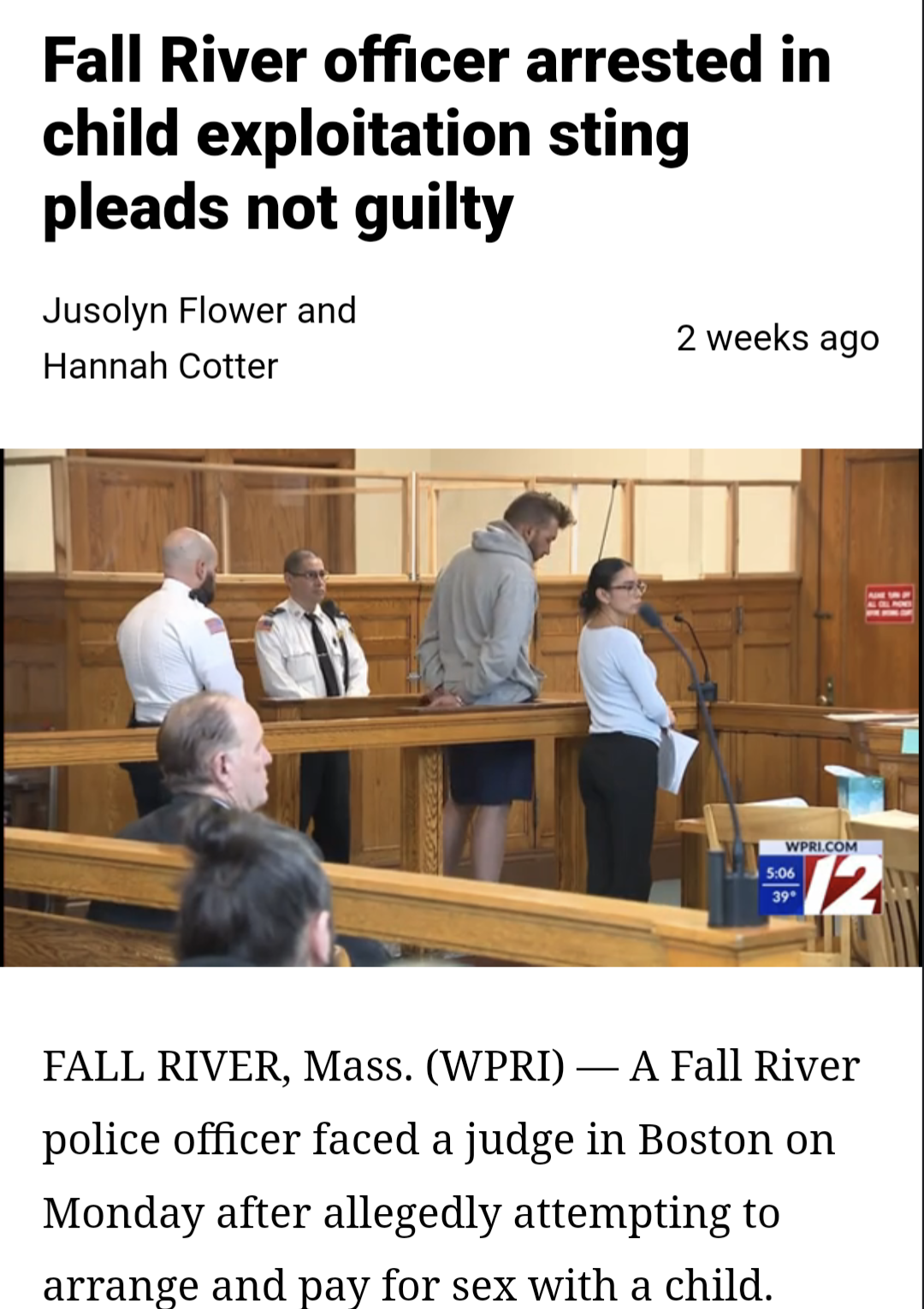Click the '(WPRI)' text in the paragraph
Screen dimensions: 924x1309
495,1067
